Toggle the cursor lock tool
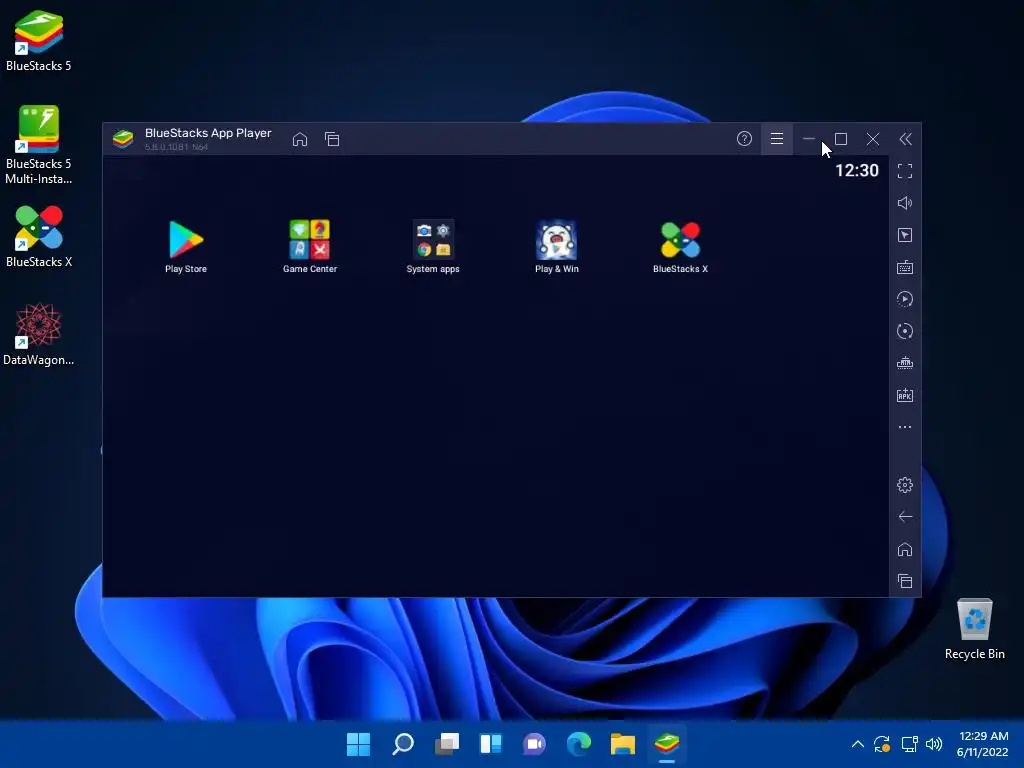Screen dimensions: 1024x768 point(904,235)
